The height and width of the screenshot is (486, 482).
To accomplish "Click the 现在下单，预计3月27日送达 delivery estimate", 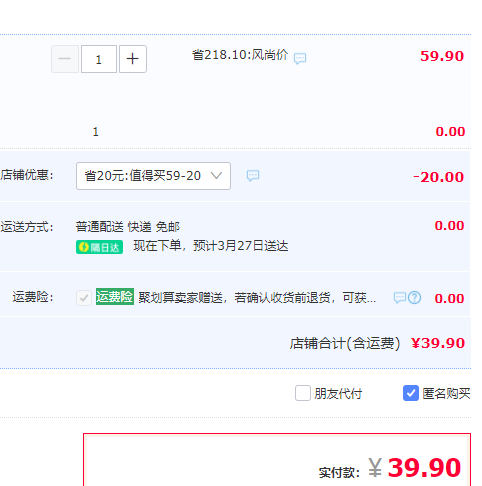I will coord(211,246).
